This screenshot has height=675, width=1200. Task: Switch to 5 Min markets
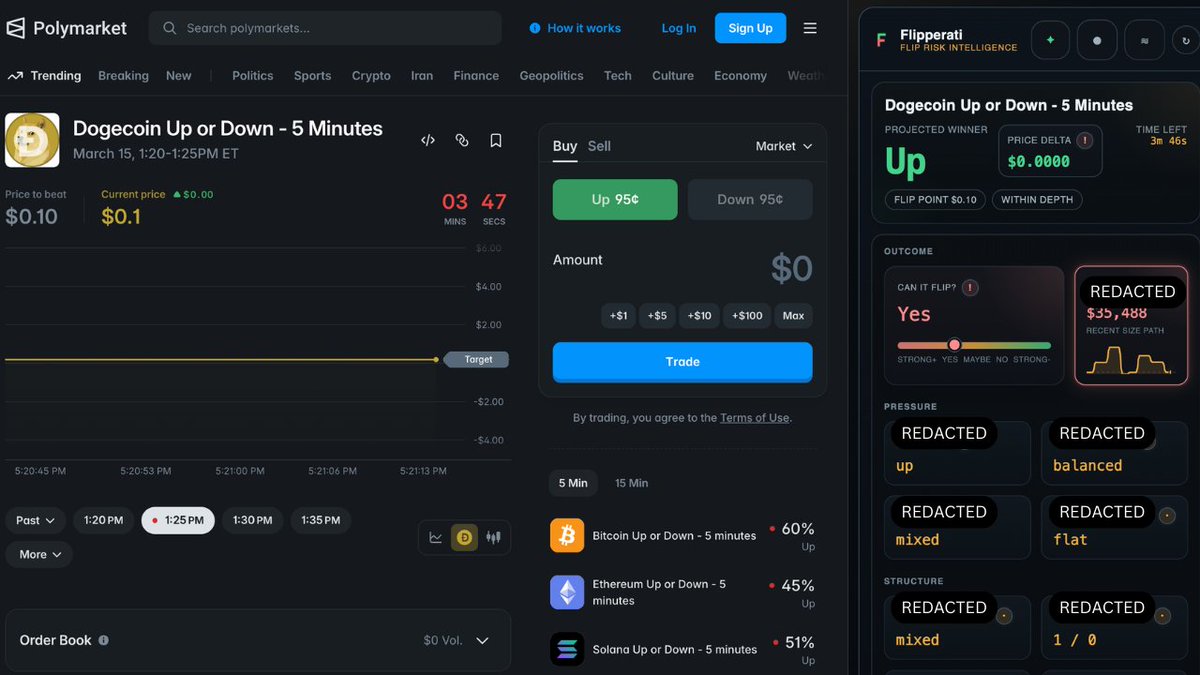click(x=573, y=483)
